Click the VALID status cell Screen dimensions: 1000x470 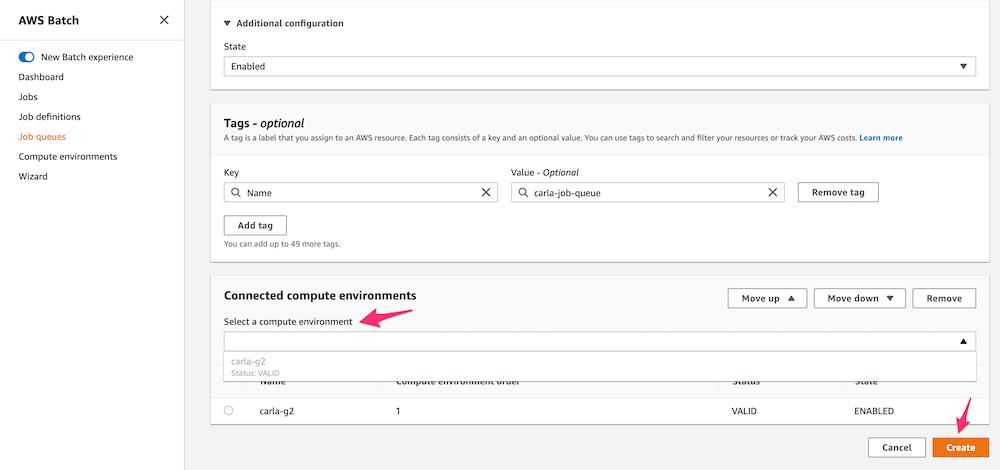pos(744,411)
